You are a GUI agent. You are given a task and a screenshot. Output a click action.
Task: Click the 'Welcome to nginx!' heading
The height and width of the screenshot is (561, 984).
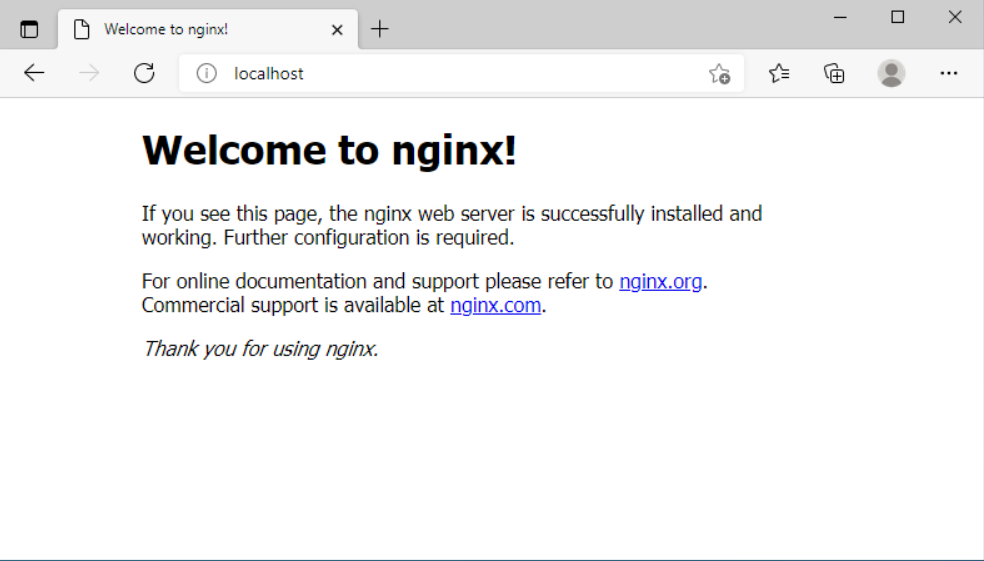329,151
